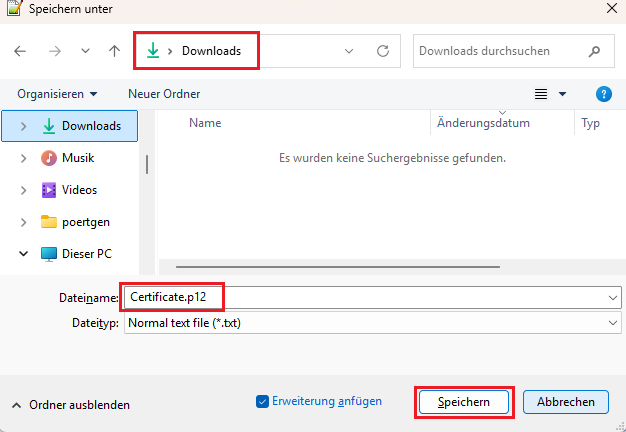The image size is (626, 432).
Task: Expand the Downloads tree node
Action: [x=24, y=126]
